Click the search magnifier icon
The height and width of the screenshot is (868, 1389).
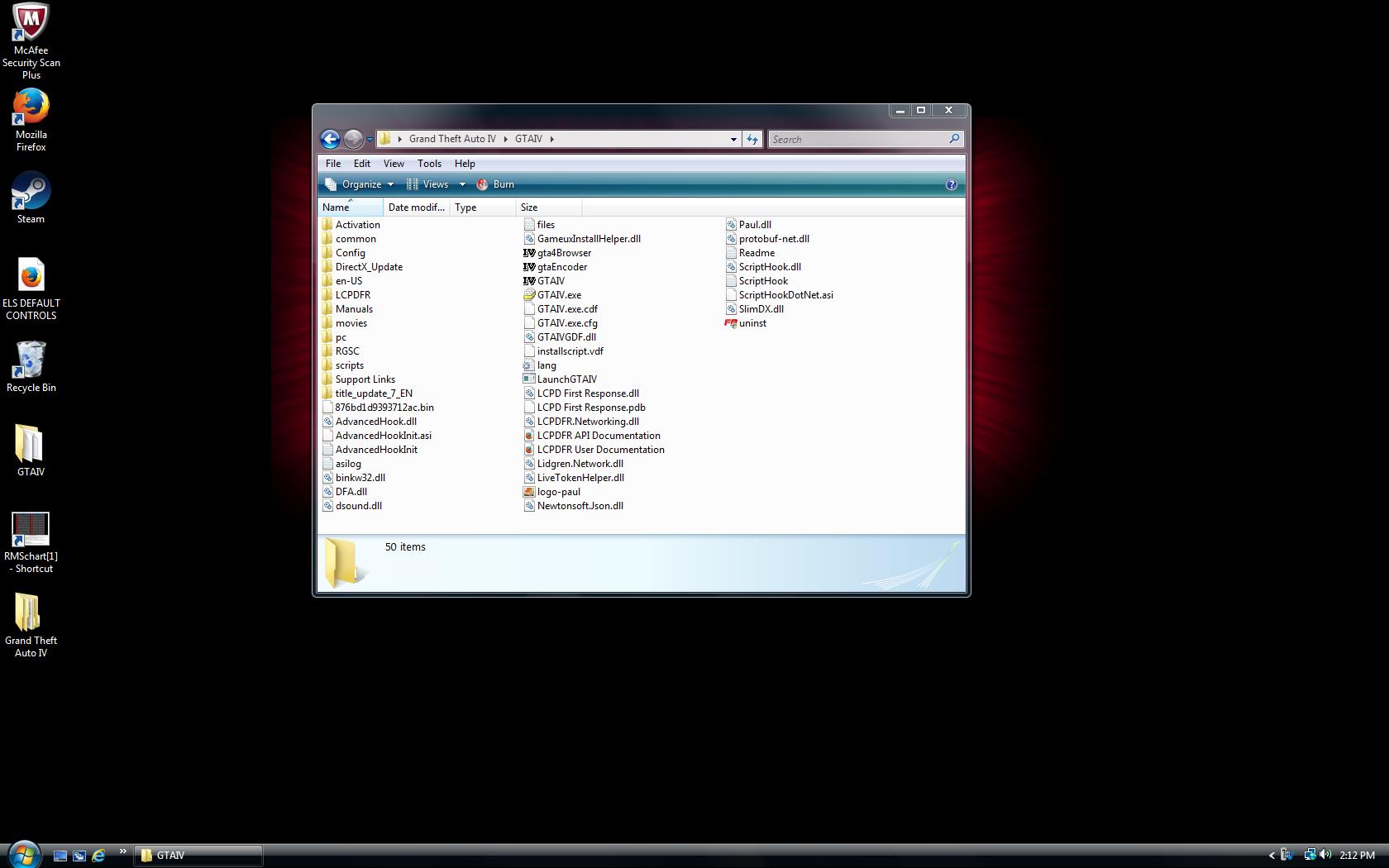click(954, 139)
